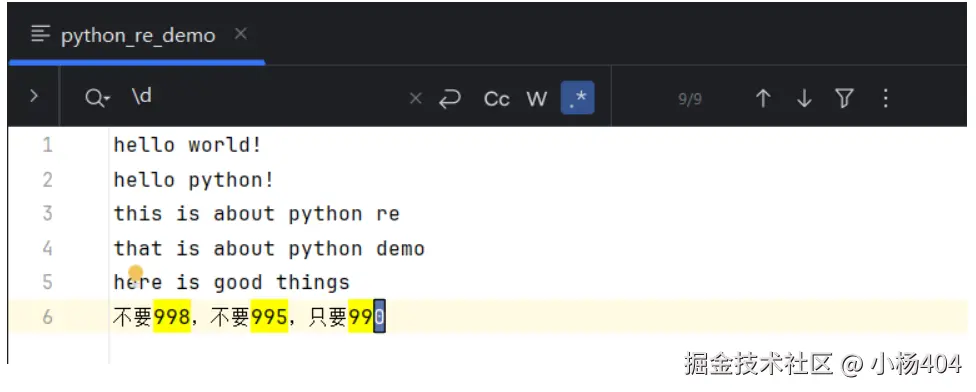Click the selected digit 0 match
The height and width of the screenshot is (392, 976).
click(379, 317)
